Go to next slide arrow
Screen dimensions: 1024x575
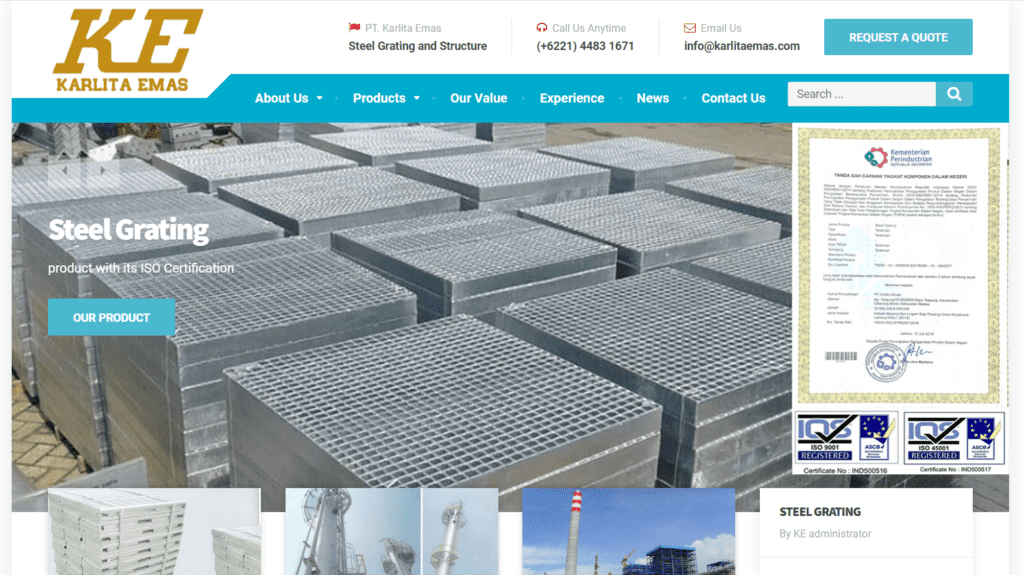(x=103, y=171)
